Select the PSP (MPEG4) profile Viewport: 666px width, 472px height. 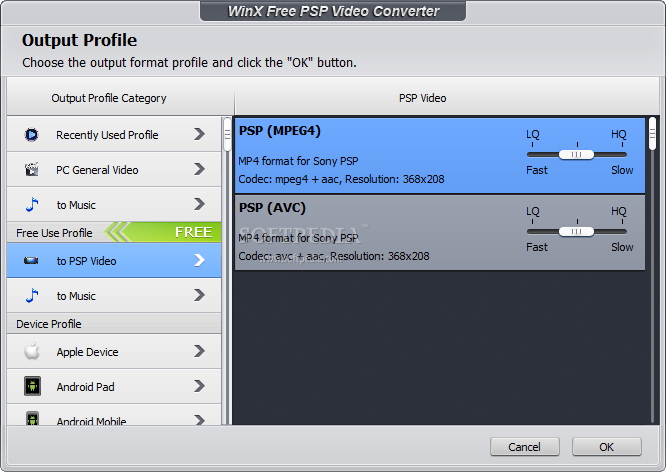point(440,155)
